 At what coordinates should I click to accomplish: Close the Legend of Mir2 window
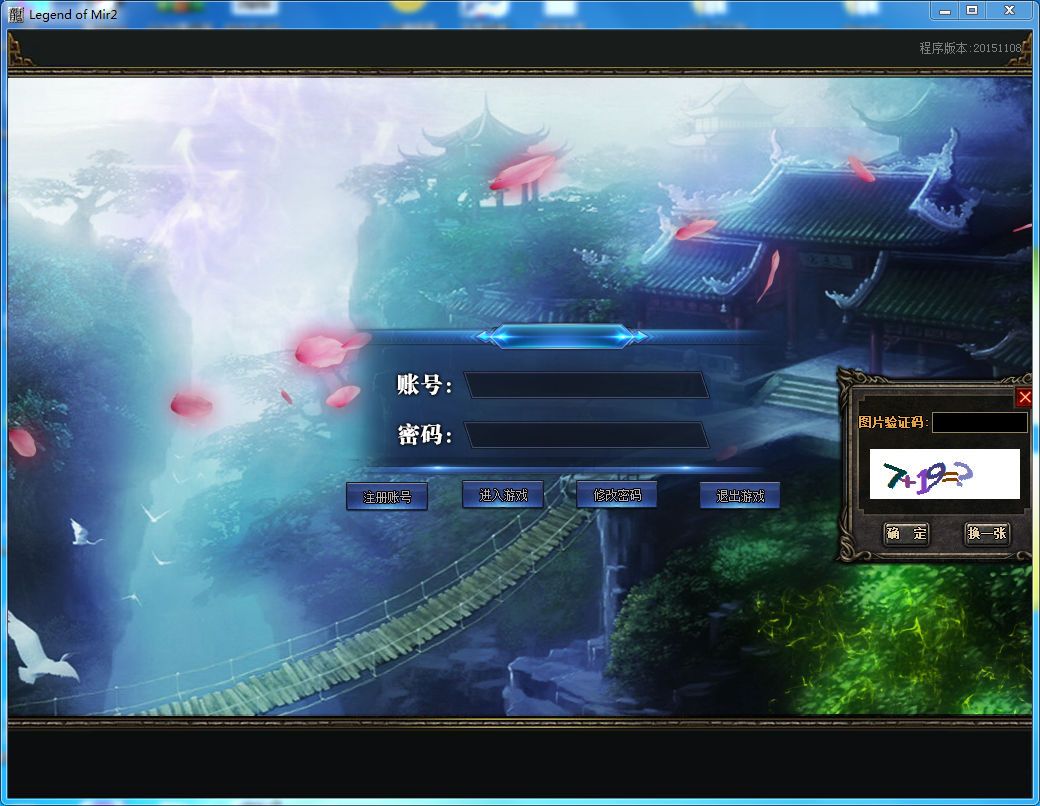pos(1009,11)
